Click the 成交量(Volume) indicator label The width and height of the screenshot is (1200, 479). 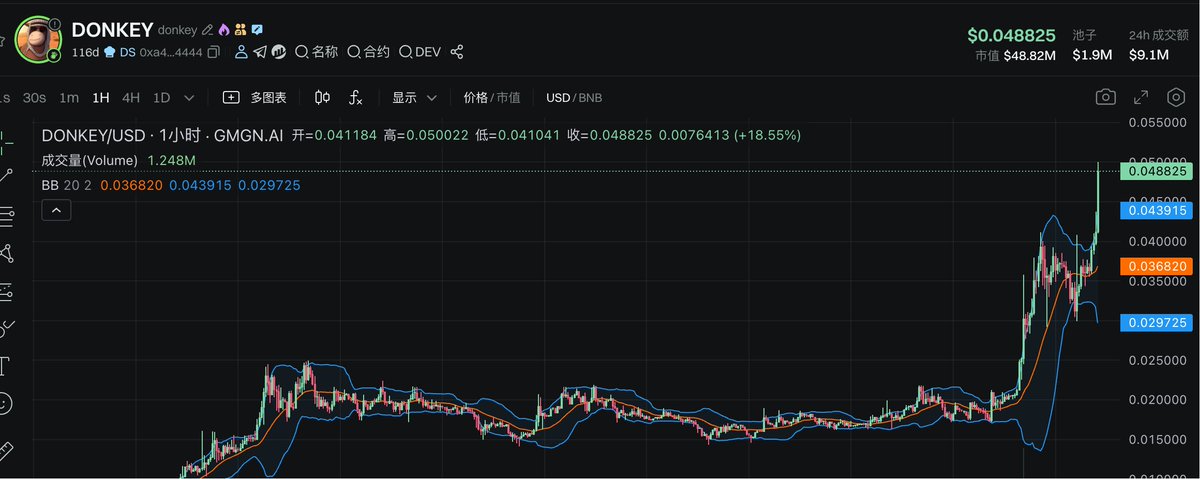click(90, 160)
